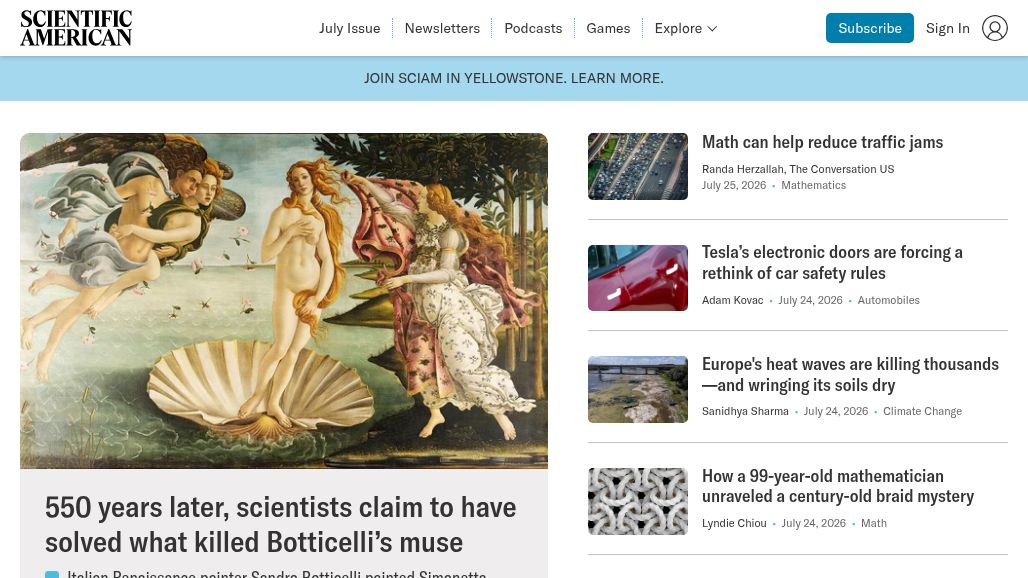
Task: Open the red Tesla door thumbnail
Action: [638, 278]
